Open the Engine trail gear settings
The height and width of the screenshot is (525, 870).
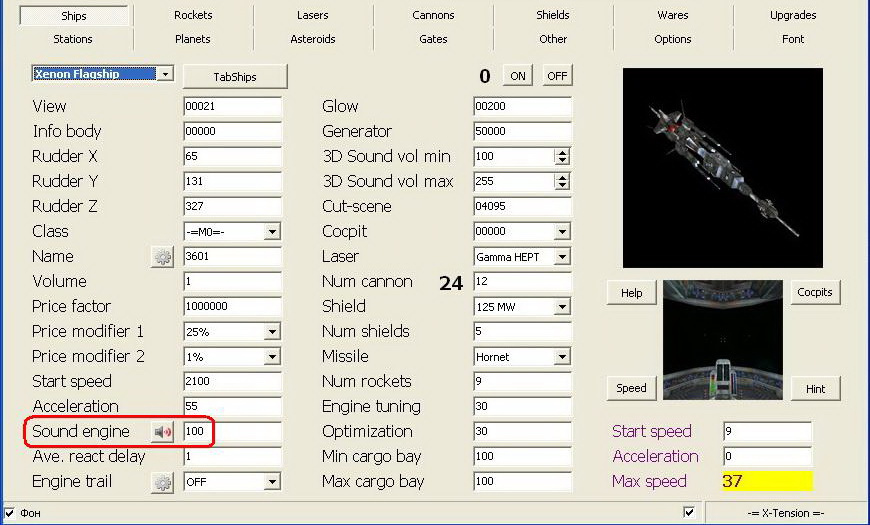pyautogui.click(x=162, y=482)
